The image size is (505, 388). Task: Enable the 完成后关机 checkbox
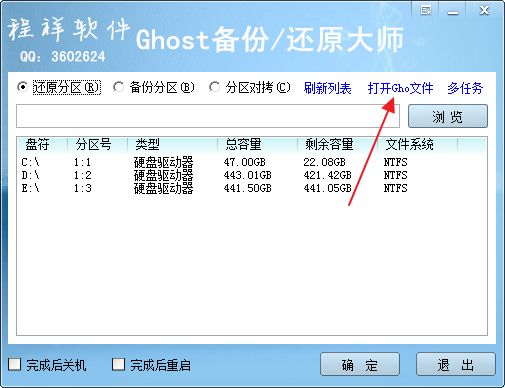(x=14, y=364)
